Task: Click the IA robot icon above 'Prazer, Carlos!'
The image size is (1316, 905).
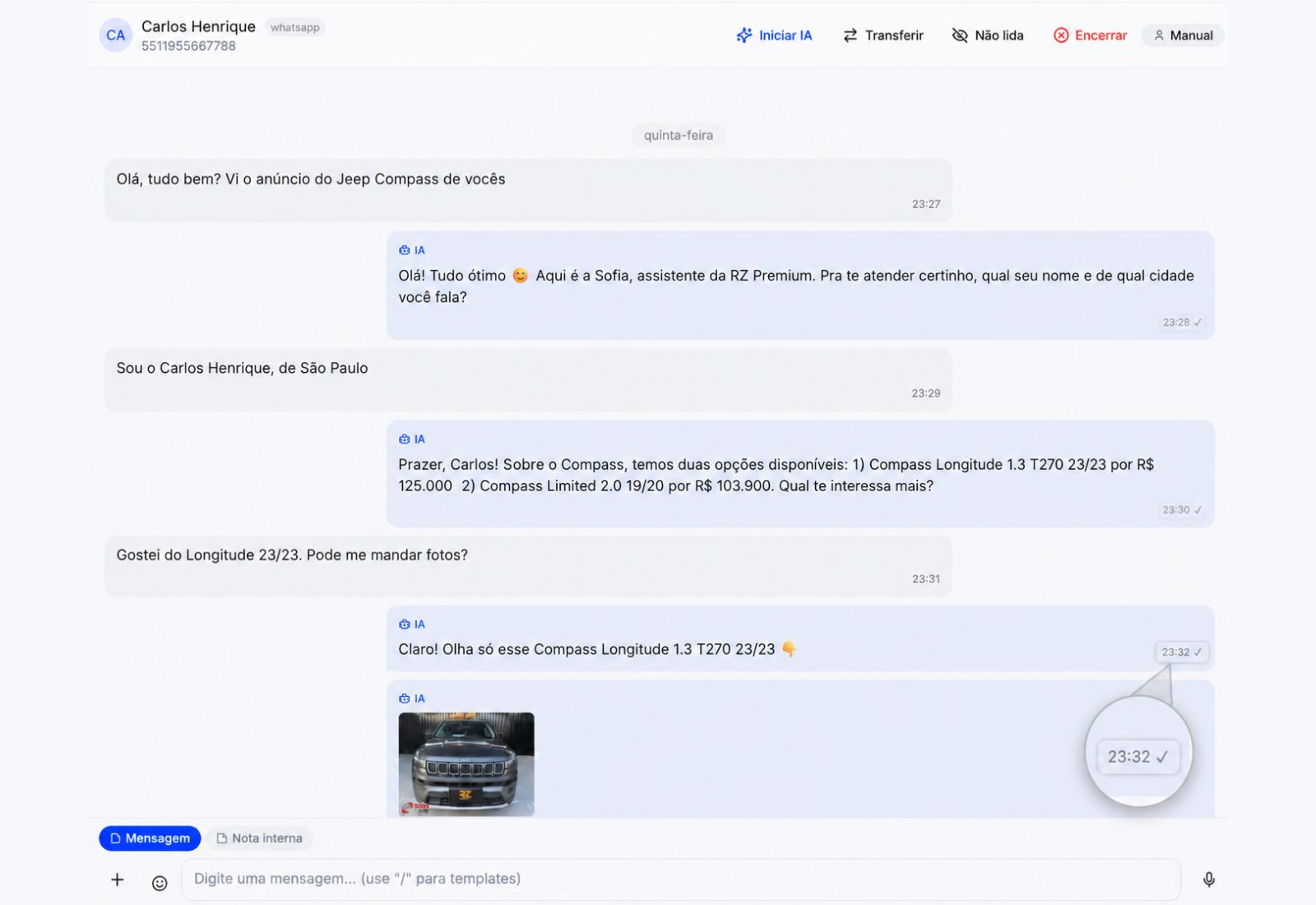Action: click(x=404, y=439)
